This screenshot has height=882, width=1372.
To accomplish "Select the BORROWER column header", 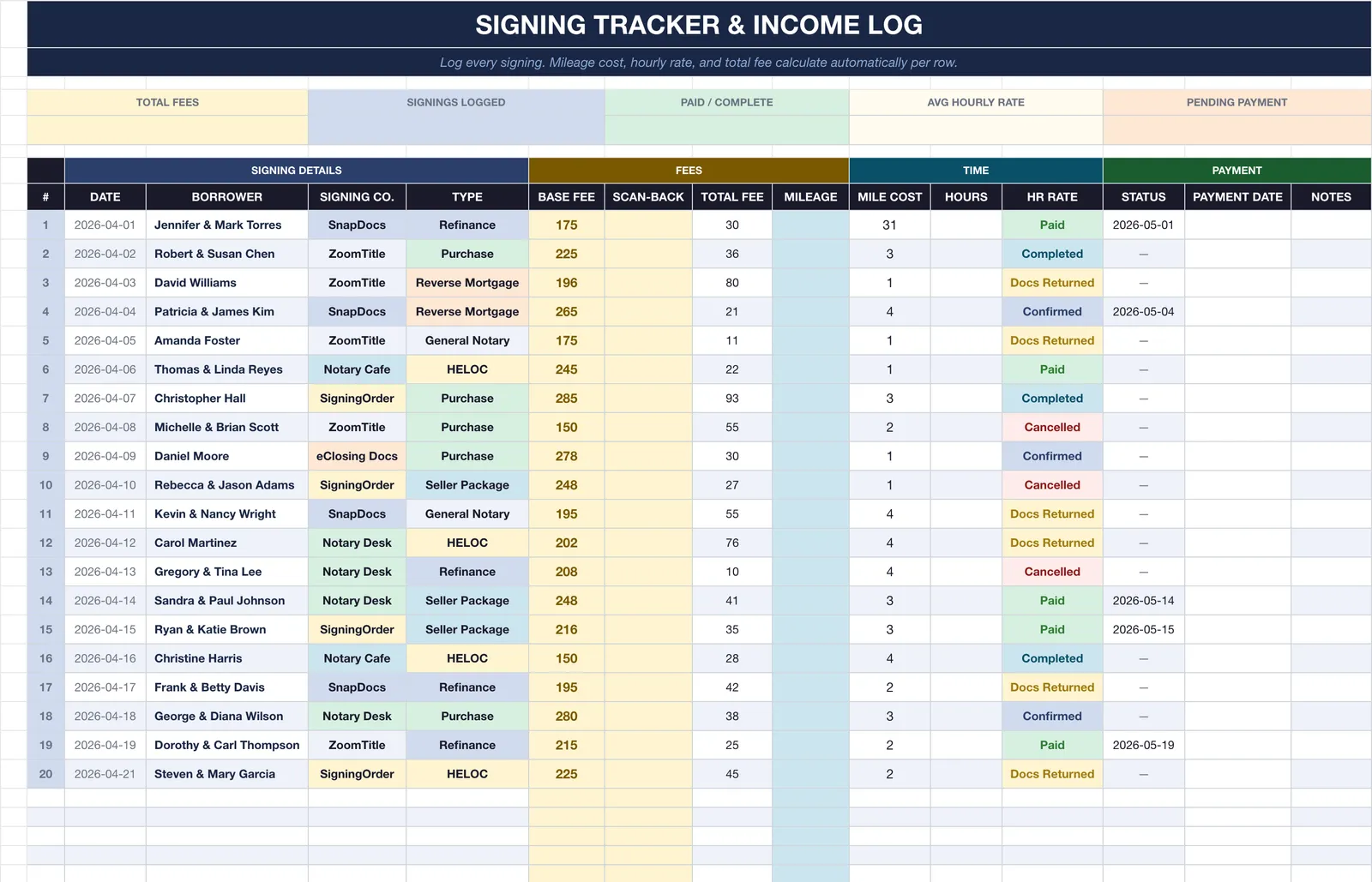I will click(x=227, y=197).
